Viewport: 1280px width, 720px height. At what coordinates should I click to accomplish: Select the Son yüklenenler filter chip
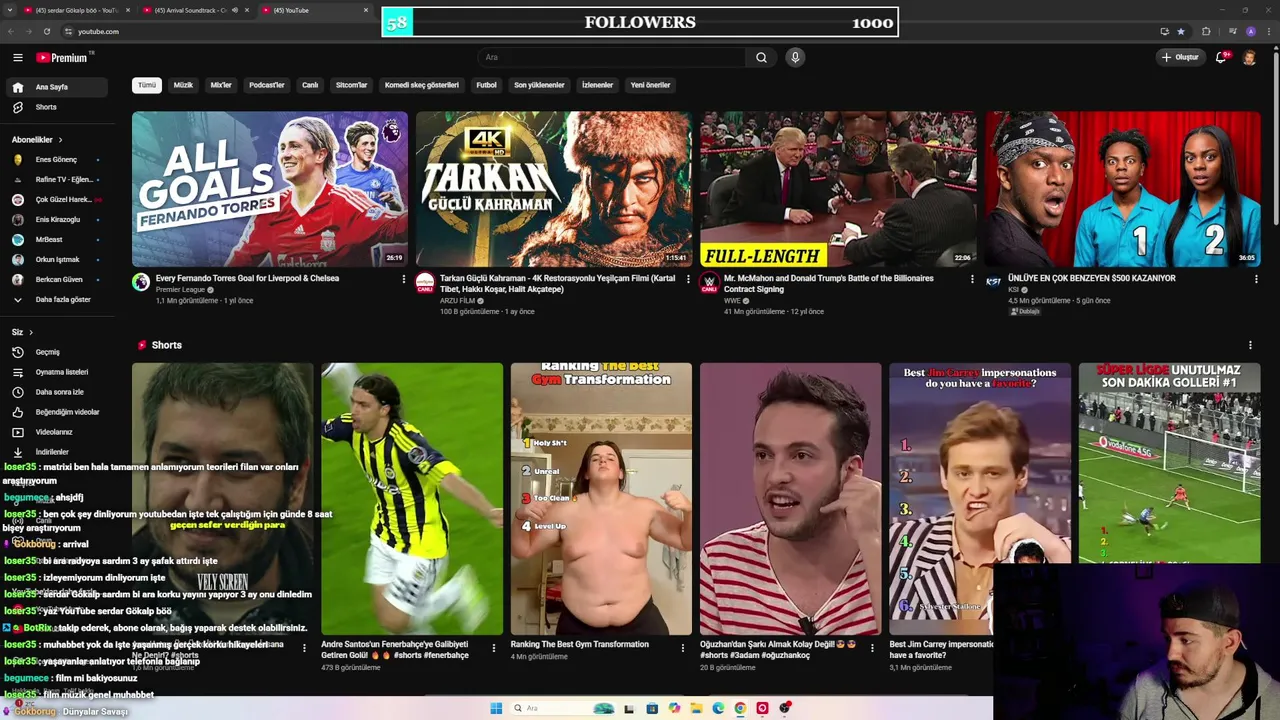[539, 85]
